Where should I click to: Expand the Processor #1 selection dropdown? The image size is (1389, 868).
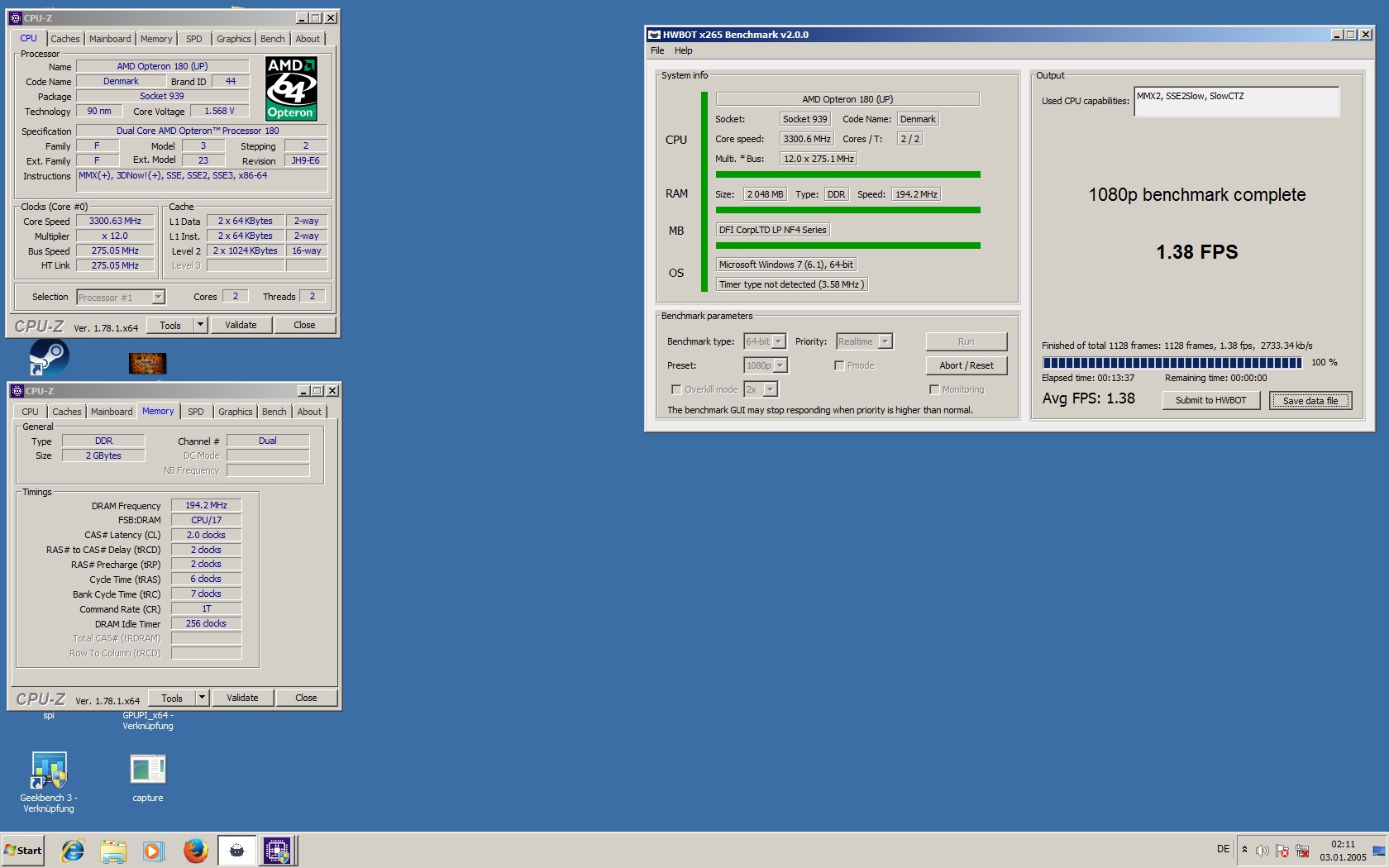click(158, 297)
